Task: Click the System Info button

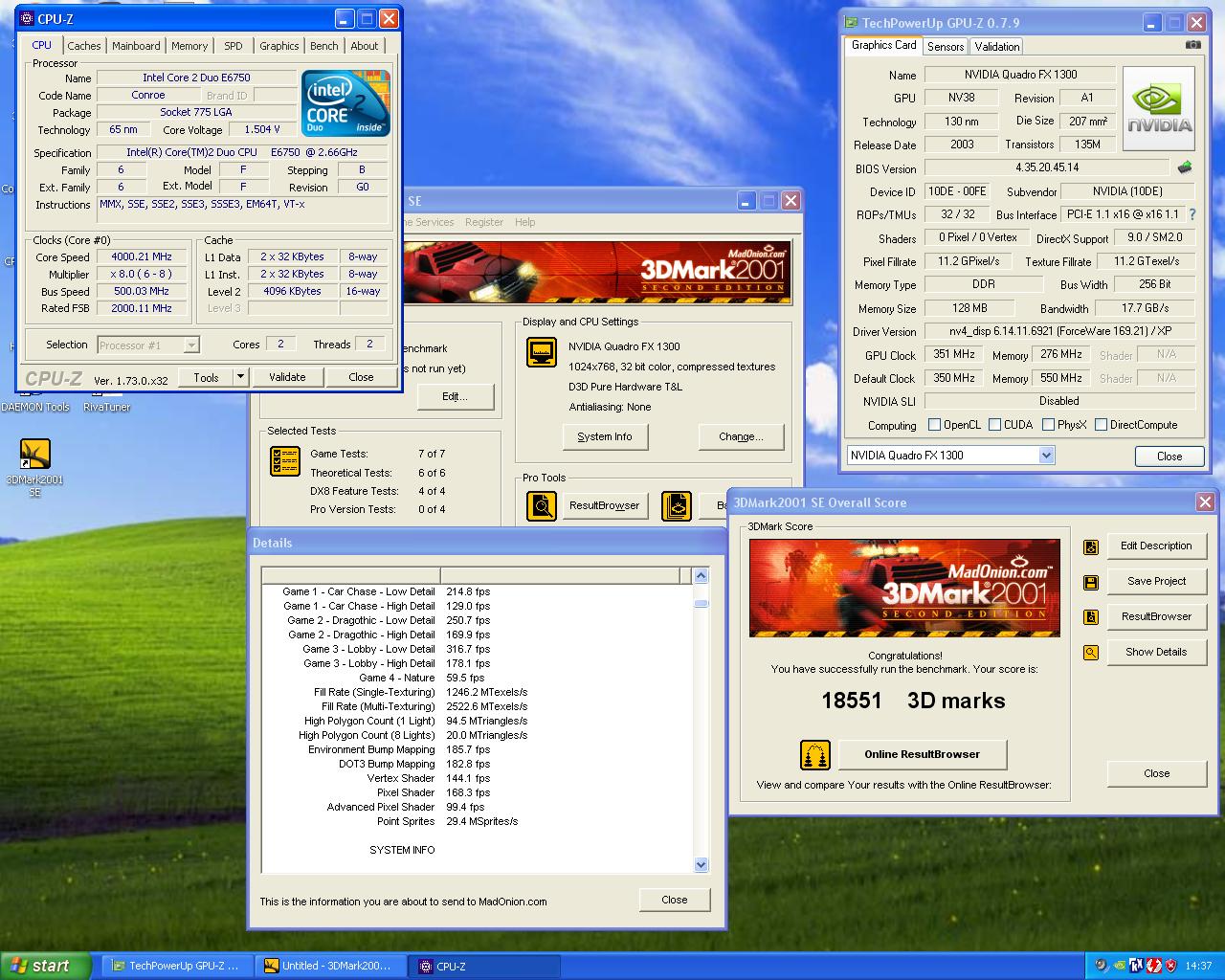Action: tap(605, 436)
